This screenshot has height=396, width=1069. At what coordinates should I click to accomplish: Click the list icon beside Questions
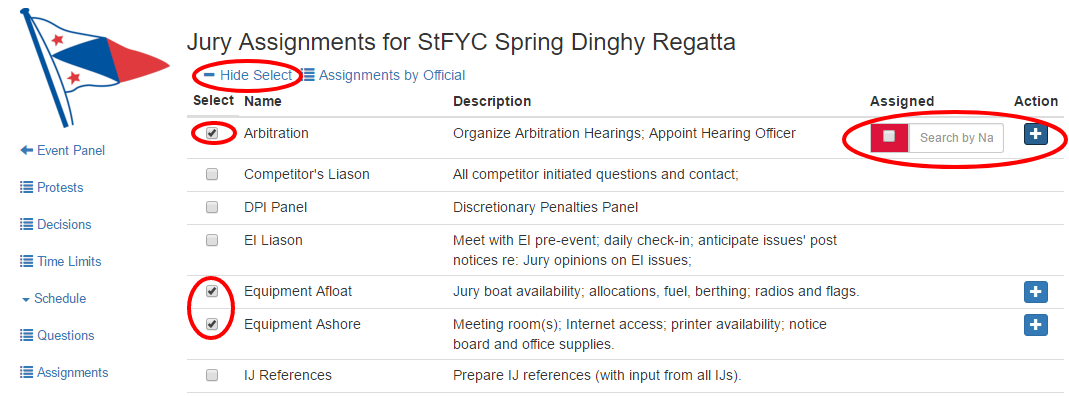[x=27, y=335]
